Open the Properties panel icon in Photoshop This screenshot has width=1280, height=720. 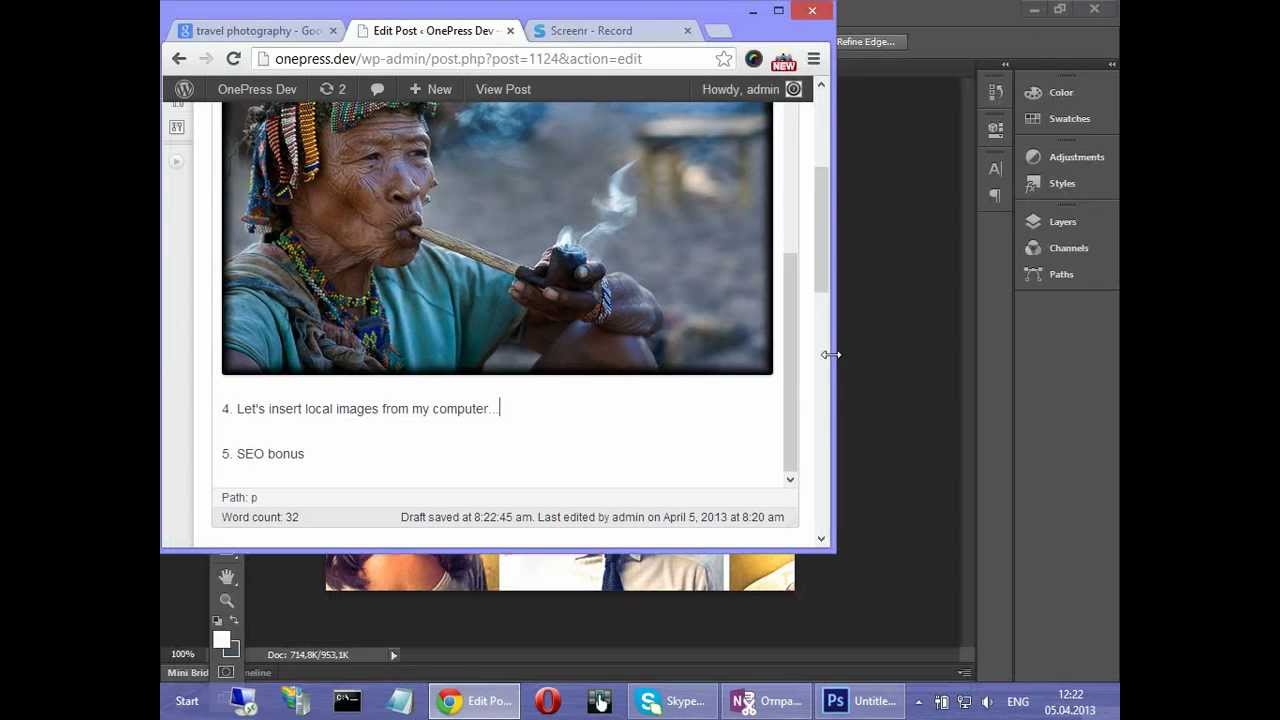tap(995, 128)
